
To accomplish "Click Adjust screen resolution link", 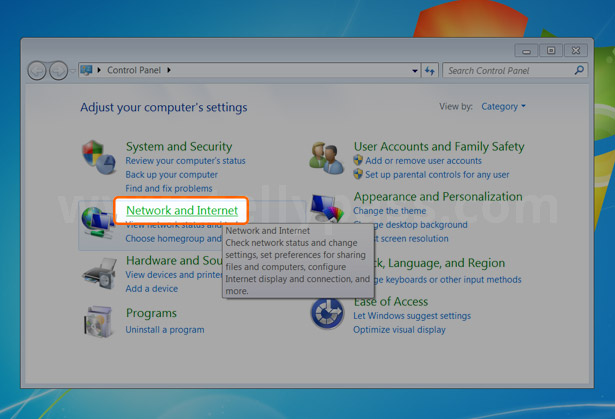I will (x=411, y=239).
